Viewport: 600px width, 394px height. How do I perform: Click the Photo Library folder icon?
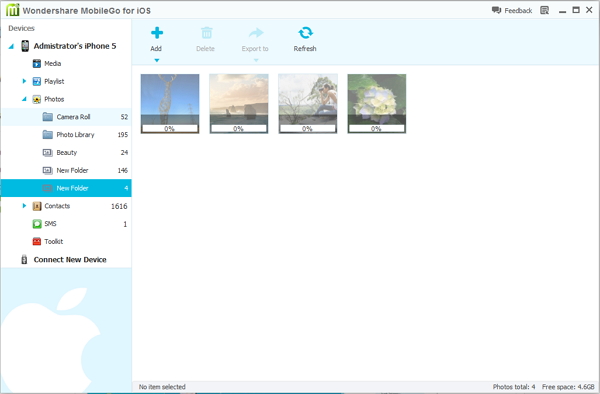click(x=47, y=135)
